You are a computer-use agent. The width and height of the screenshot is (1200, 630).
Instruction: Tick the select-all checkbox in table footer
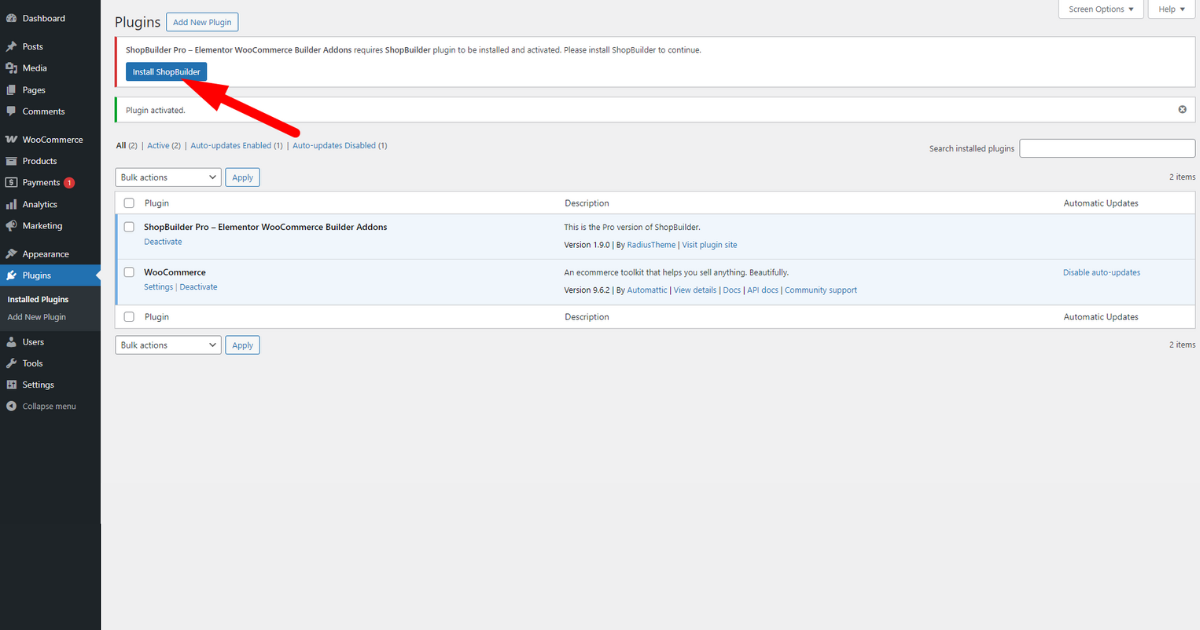click(x=129, y=317)
